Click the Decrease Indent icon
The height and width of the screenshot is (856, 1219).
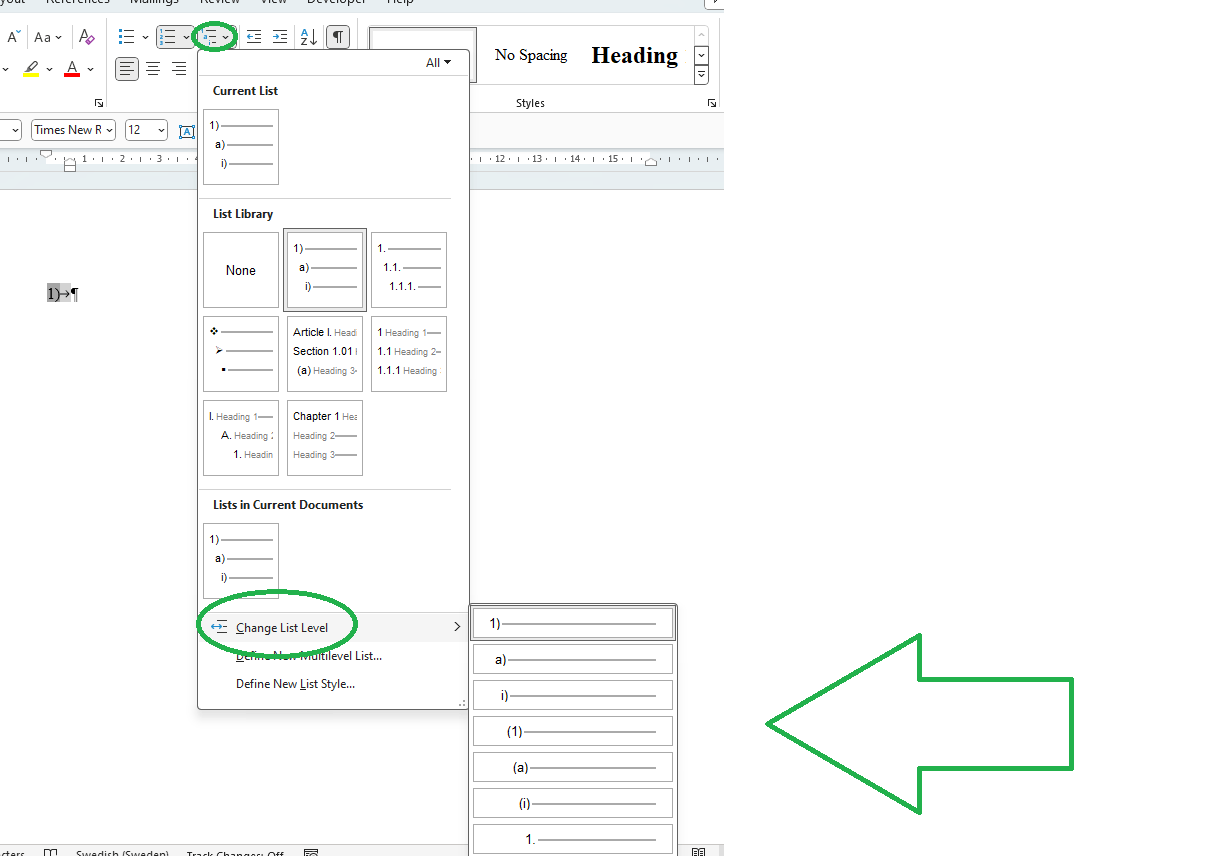[x=253, y=36]
